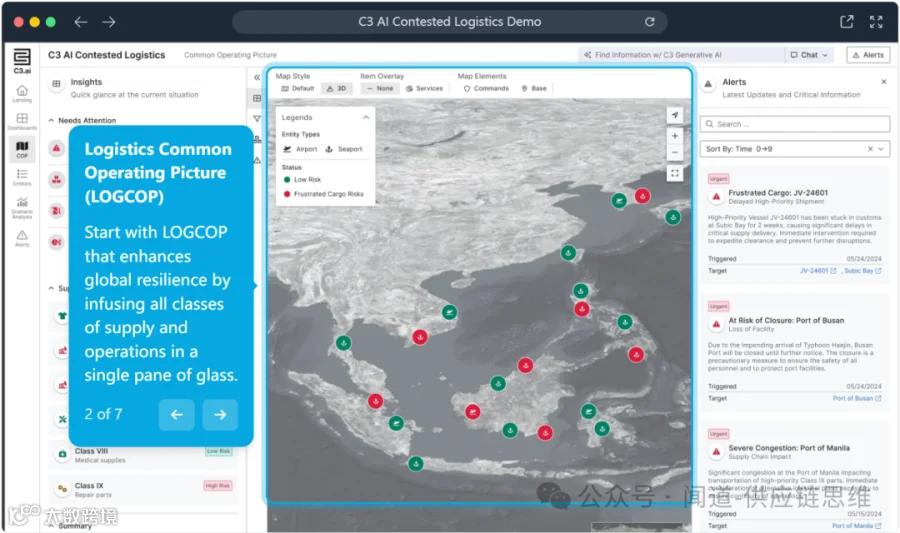900x533 pixels.
Task: Click Common Operating Picture breadcrumb
Action: click(230, 55)
